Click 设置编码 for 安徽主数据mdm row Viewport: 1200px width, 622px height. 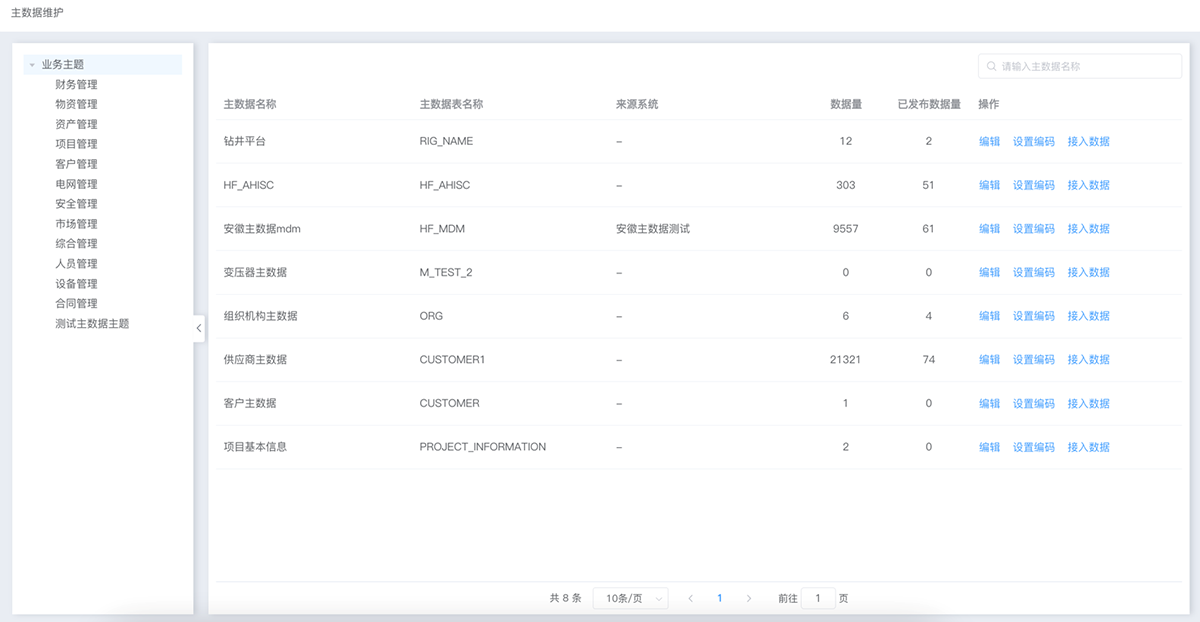(1034, 228)
